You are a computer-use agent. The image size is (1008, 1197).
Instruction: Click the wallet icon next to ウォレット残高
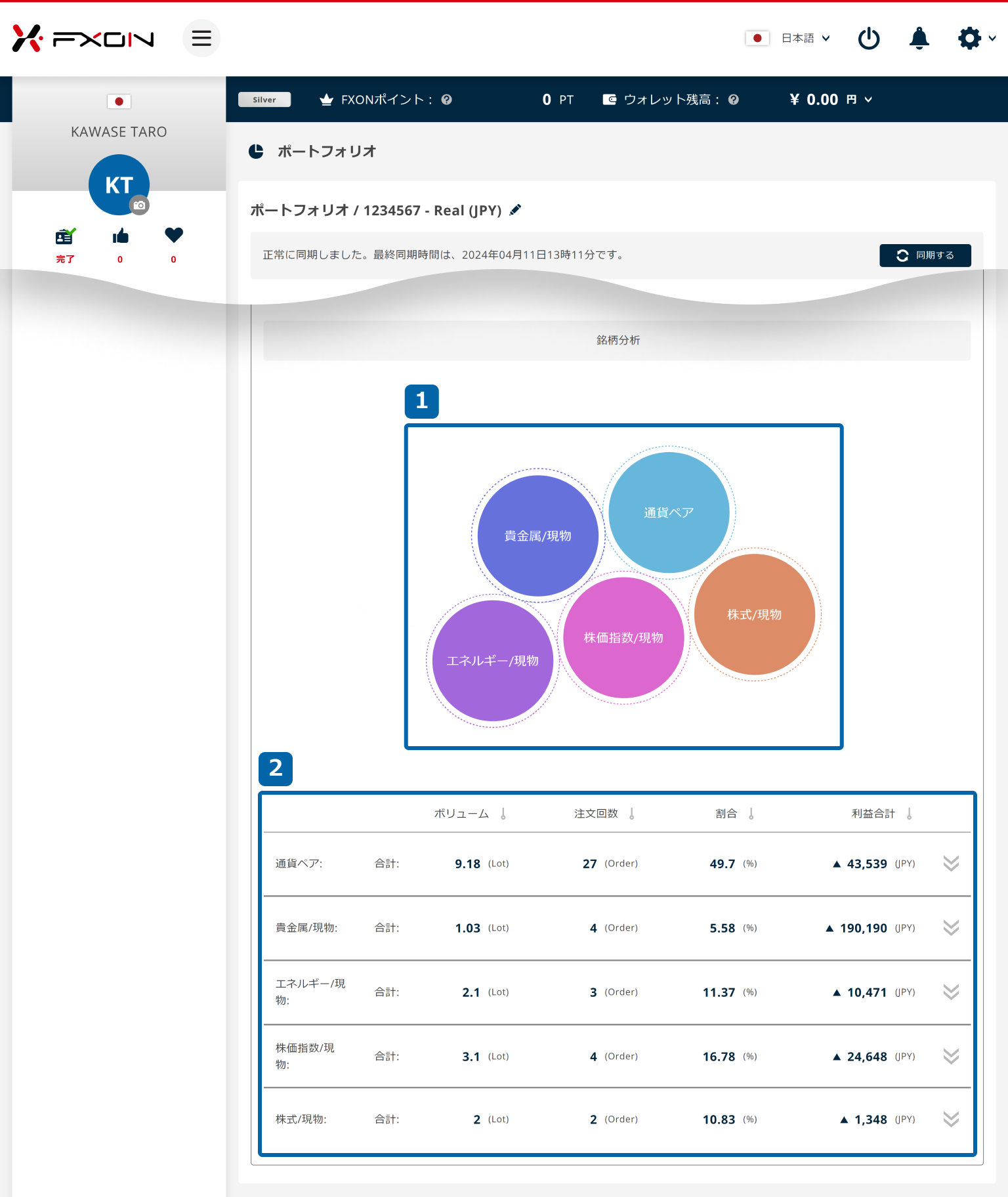point(610,100)
